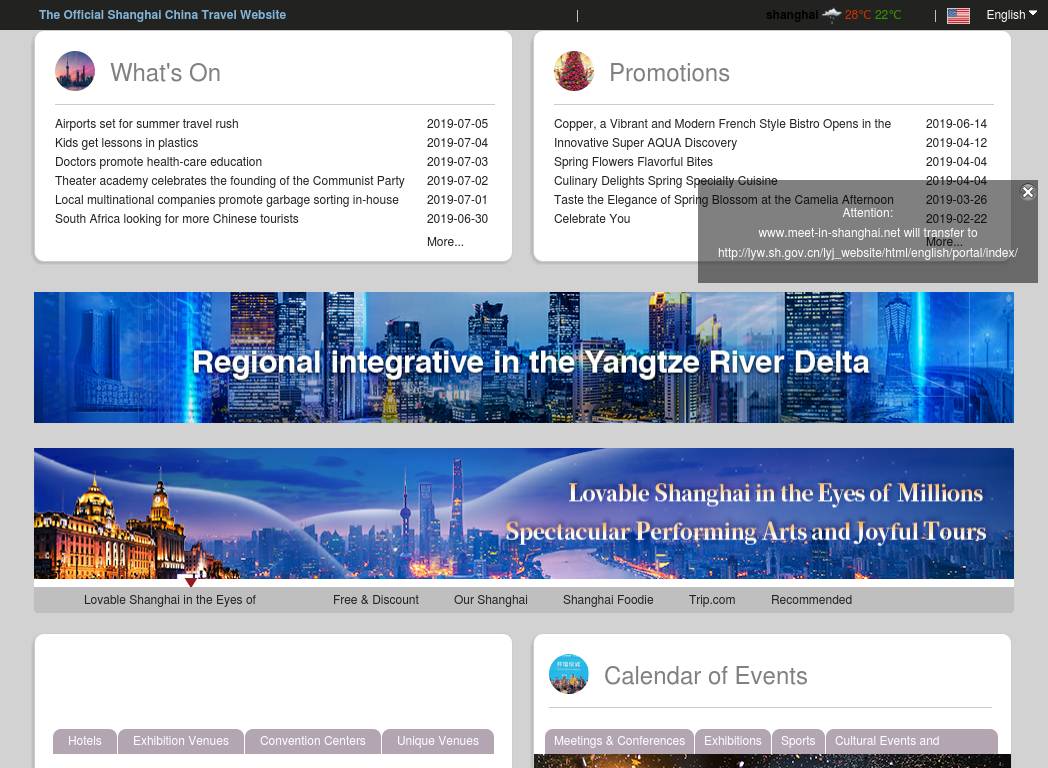Click the weather cloud icon

point(831,15)
